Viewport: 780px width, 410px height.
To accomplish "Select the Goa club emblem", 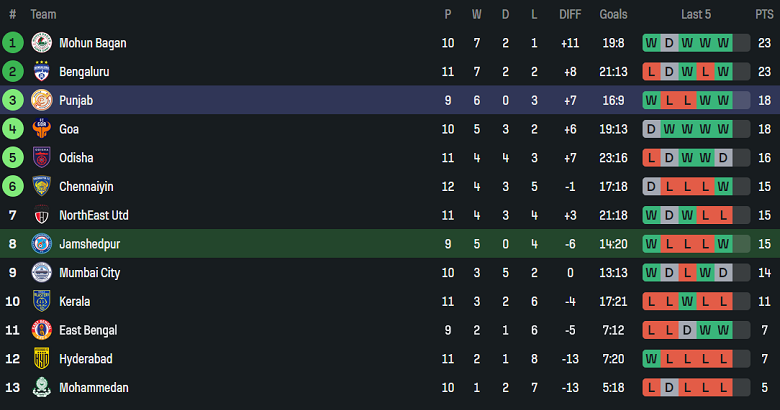I will [42, 129].
